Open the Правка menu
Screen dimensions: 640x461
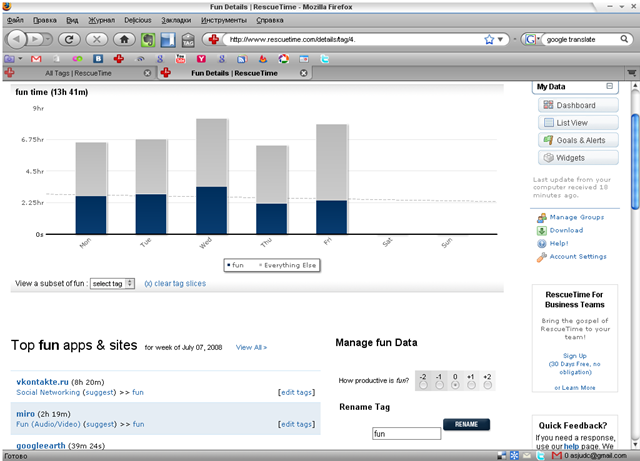coord(44,20)
